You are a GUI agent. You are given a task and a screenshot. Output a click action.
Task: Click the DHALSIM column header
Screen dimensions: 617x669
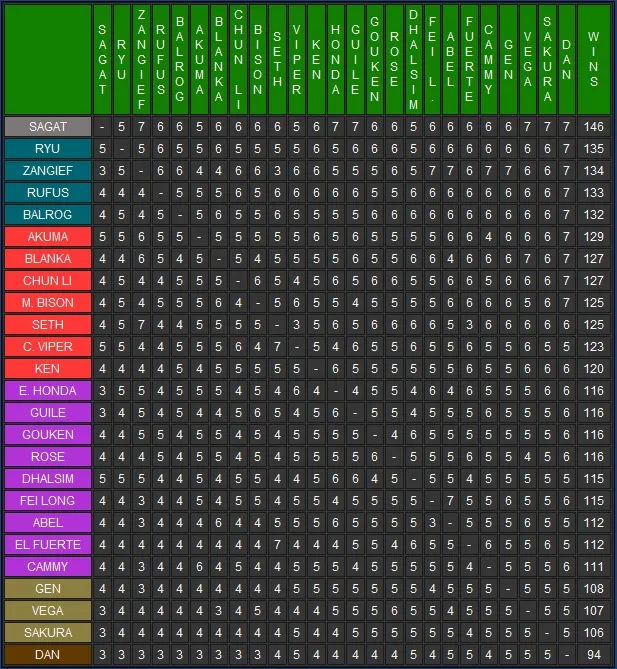pyautogui.click(x=413, y=60)
